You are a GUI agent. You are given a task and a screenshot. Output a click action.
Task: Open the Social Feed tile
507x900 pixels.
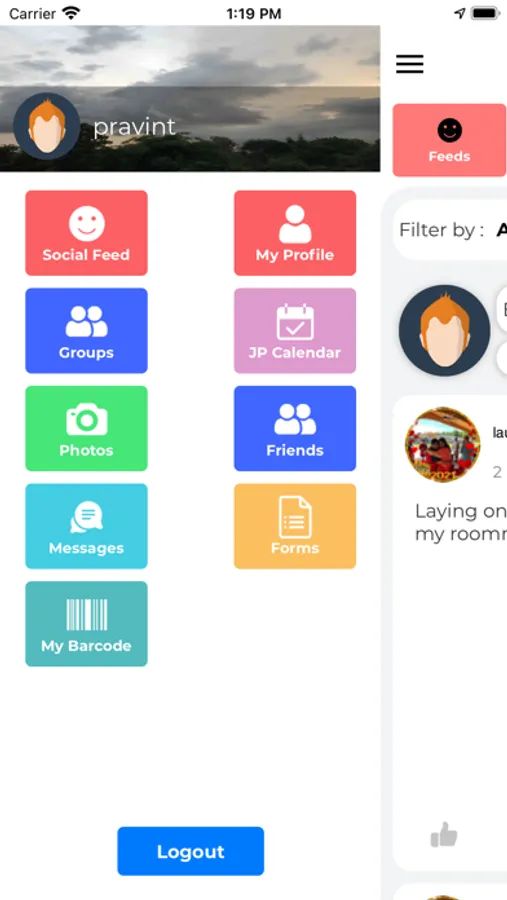tap(86, 233)
